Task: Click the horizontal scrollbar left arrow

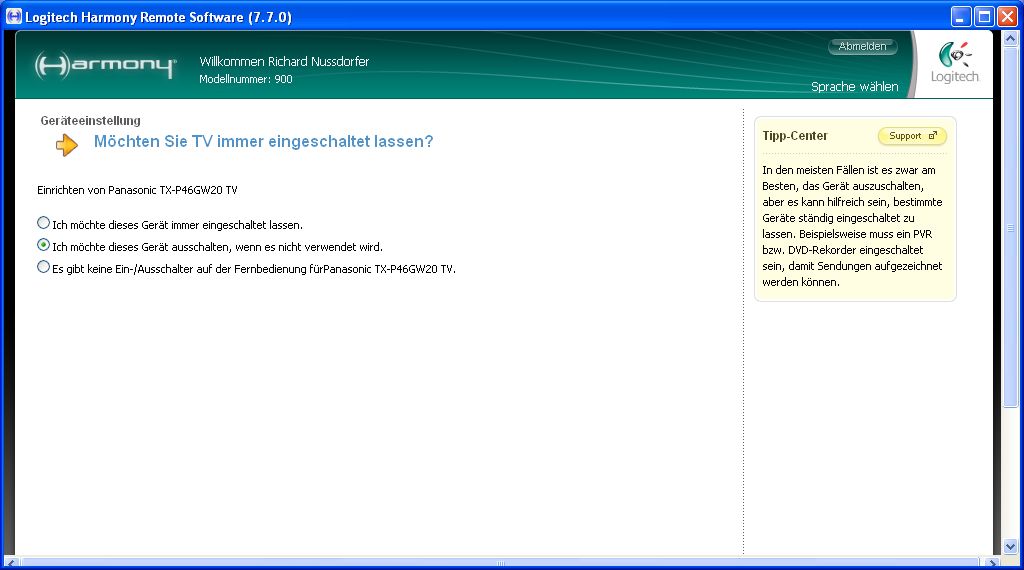Action: (x=11, y=562)
